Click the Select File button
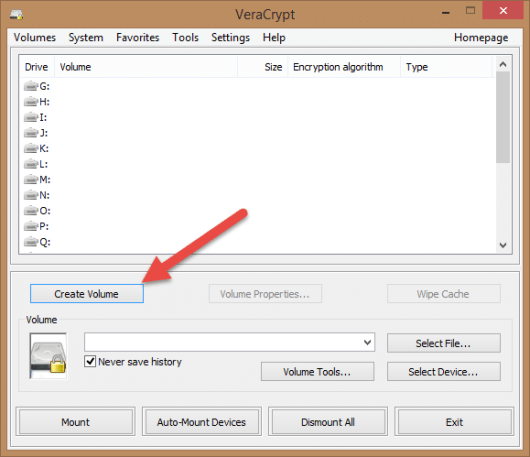Screen dimensions: 530x457 [x=443, y=343]
